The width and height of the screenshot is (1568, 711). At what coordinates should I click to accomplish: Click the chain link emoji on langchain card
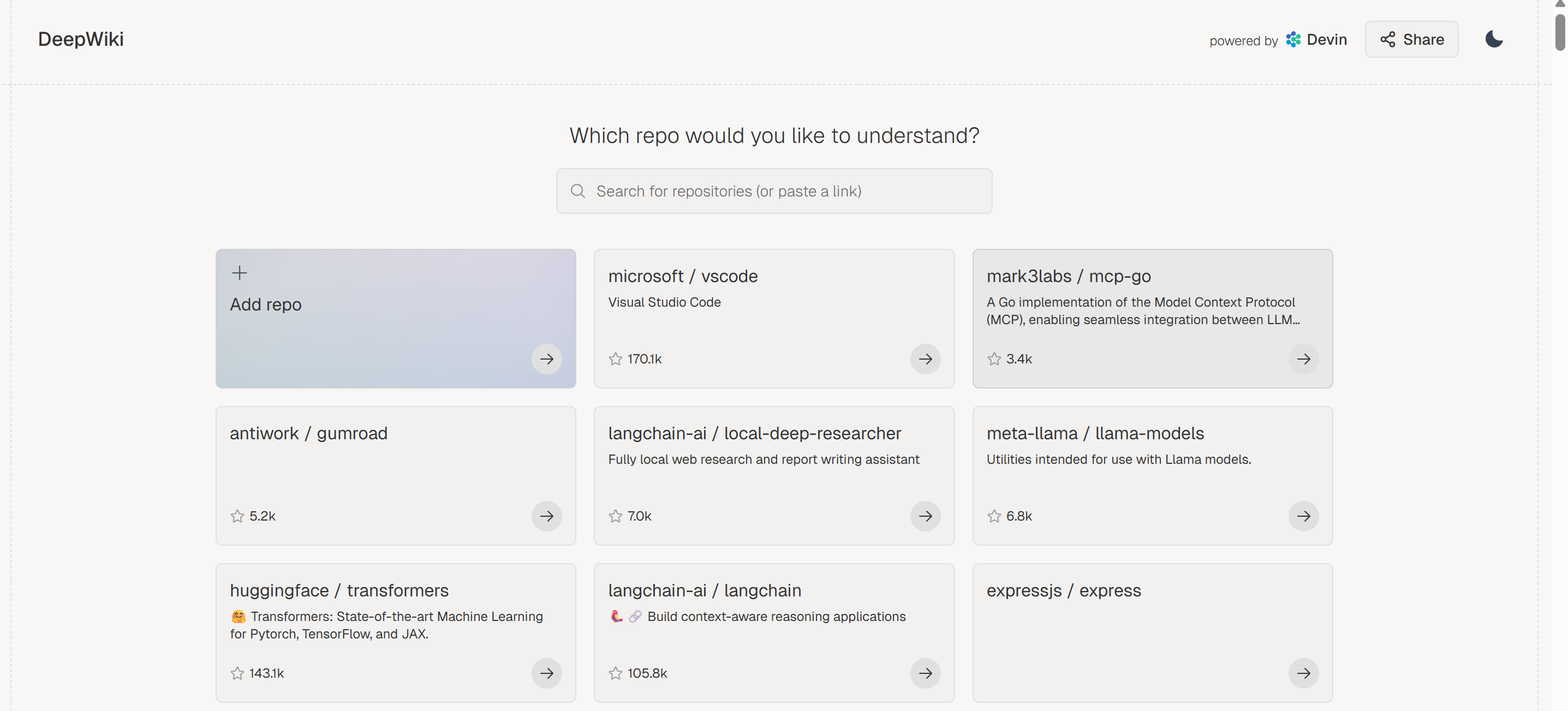click(x=634, y=617)
